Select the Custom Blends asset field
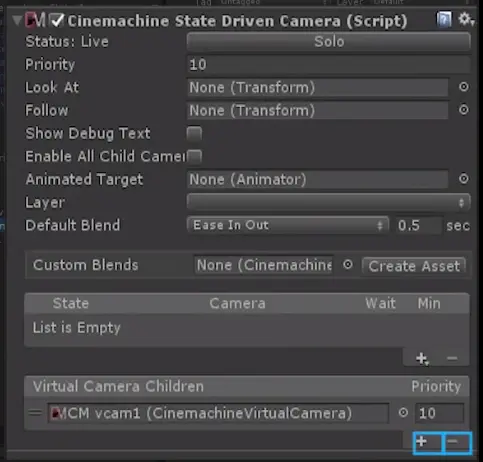Viewport: 483px width, 462px height. (x=264, y=266)
